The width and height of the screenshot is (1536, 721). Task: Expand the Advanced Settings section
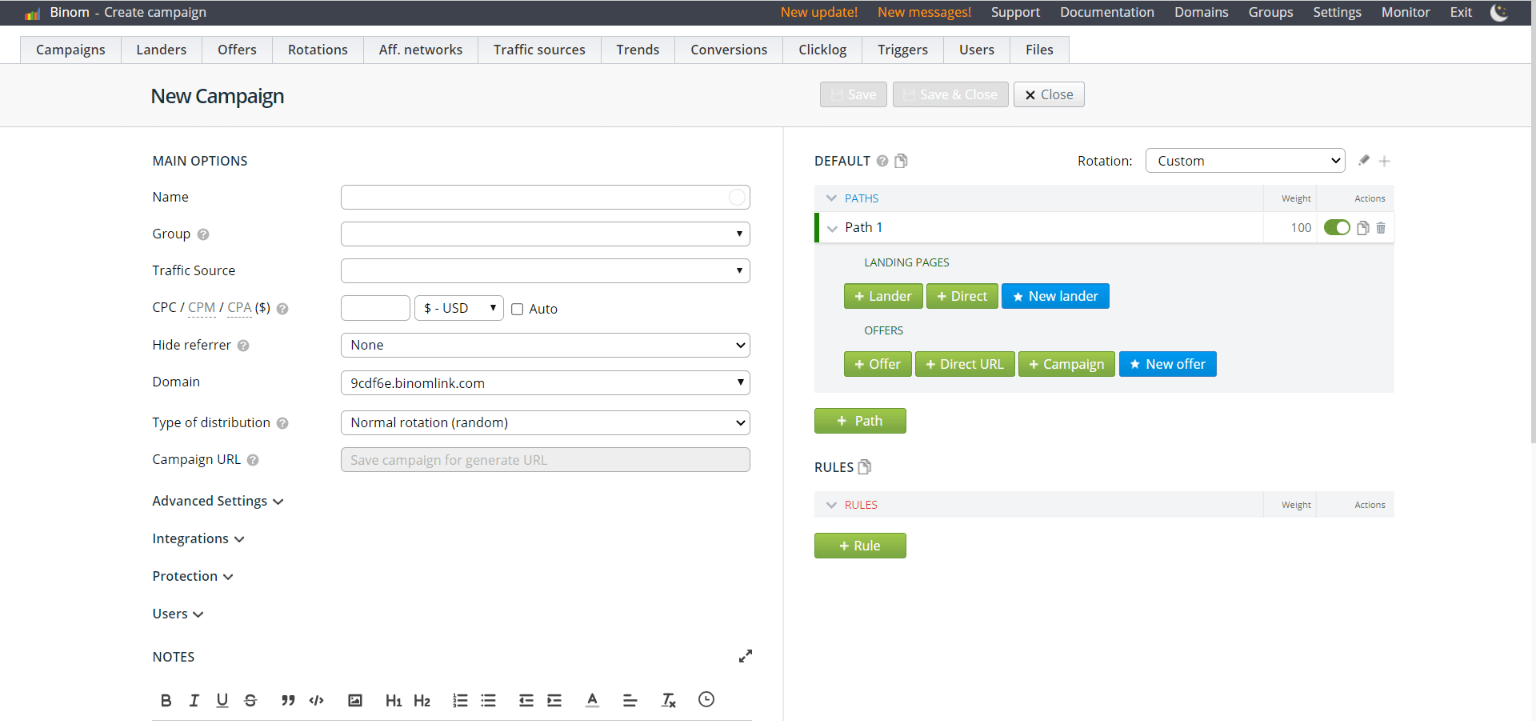217,501
